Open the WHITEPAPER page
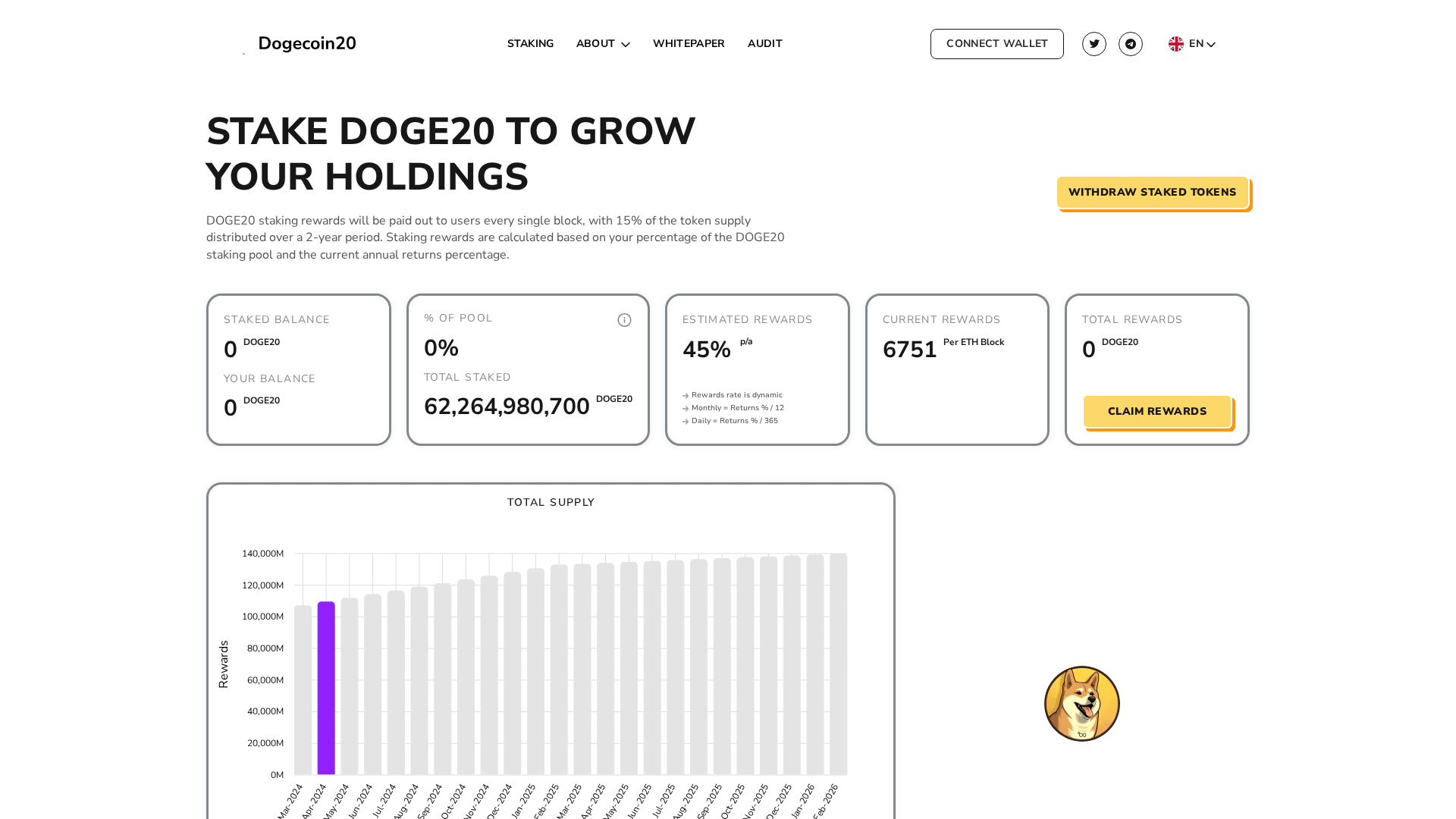Viewport: 1456px width, 819px height. click(x=689, y=43)
